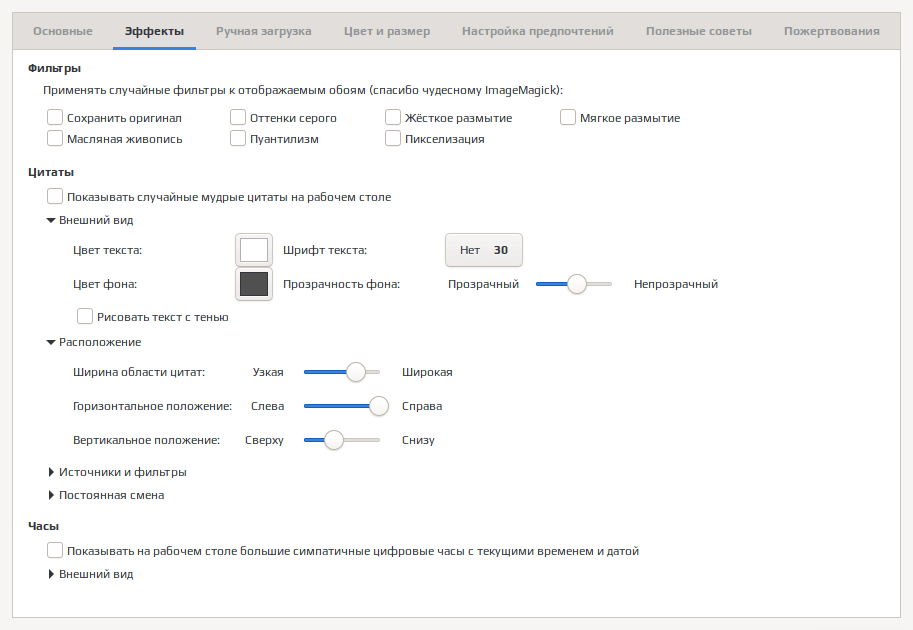Select the Эффекты tab
The image size is (913, 630).
point(154,31)
